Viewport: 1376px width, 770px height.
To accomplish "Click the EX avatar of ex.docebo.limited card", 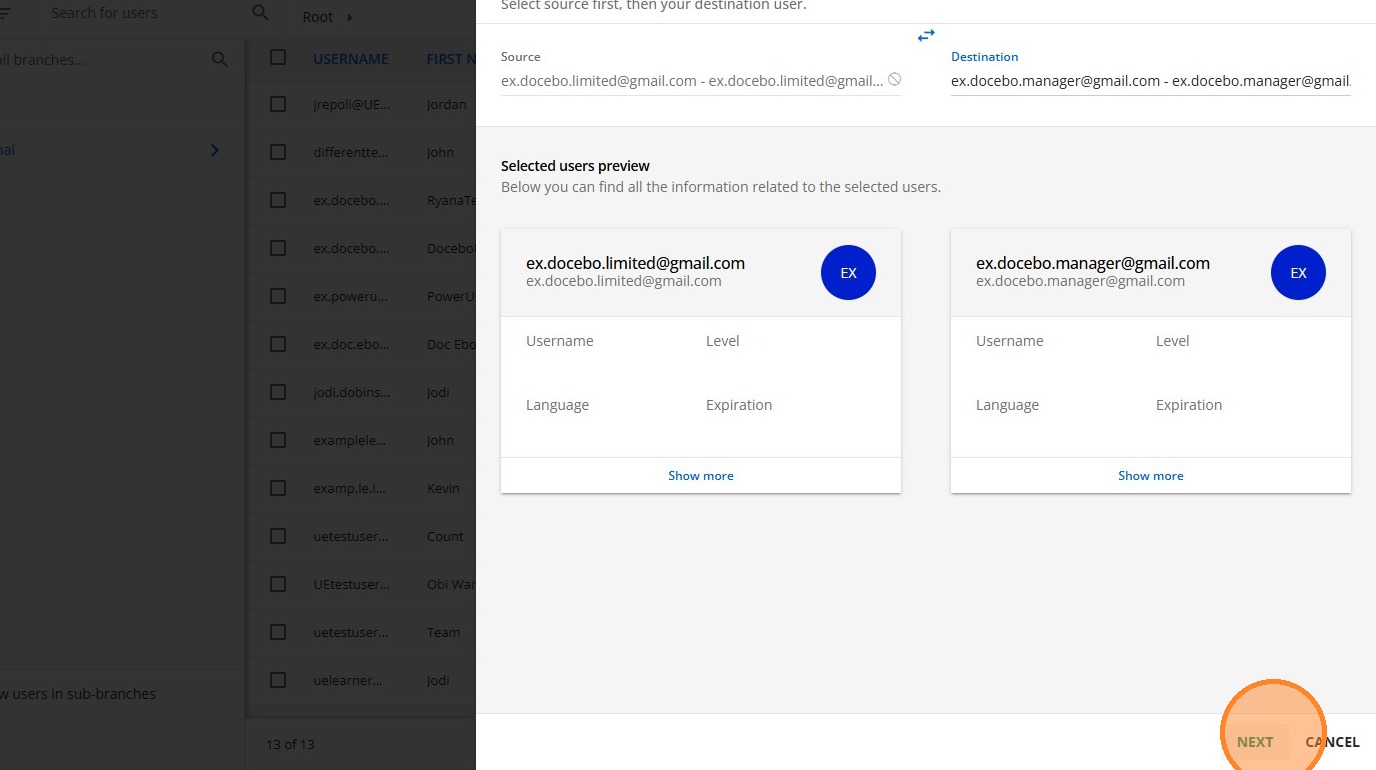I will (x=848, y=273).
